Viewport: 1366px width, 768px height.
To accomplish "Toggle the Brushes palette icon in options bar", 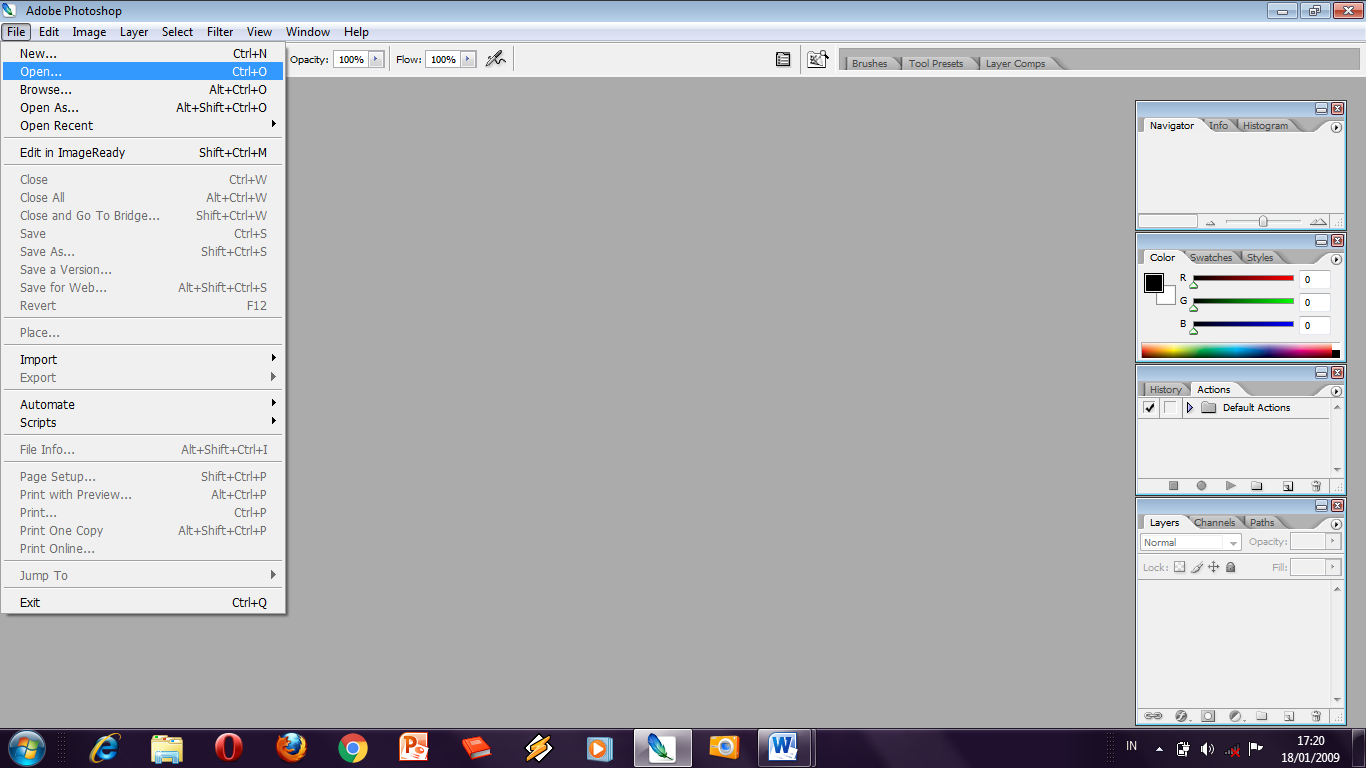I will point(783,59).
